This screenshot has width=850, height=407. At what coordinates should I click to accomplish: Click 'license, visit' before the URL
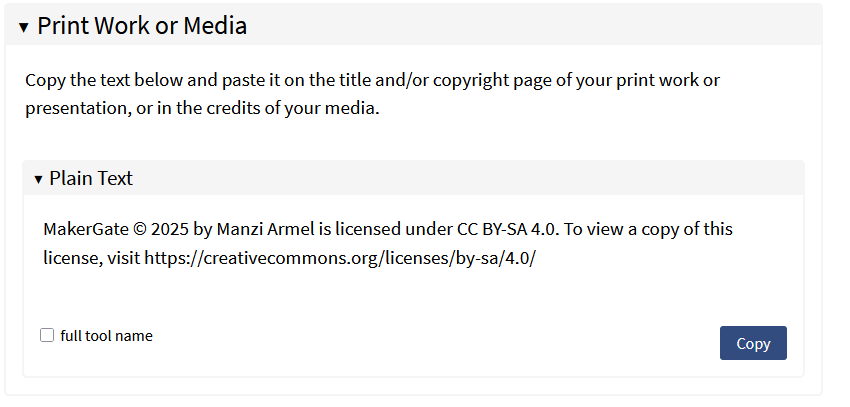point(92,258)
